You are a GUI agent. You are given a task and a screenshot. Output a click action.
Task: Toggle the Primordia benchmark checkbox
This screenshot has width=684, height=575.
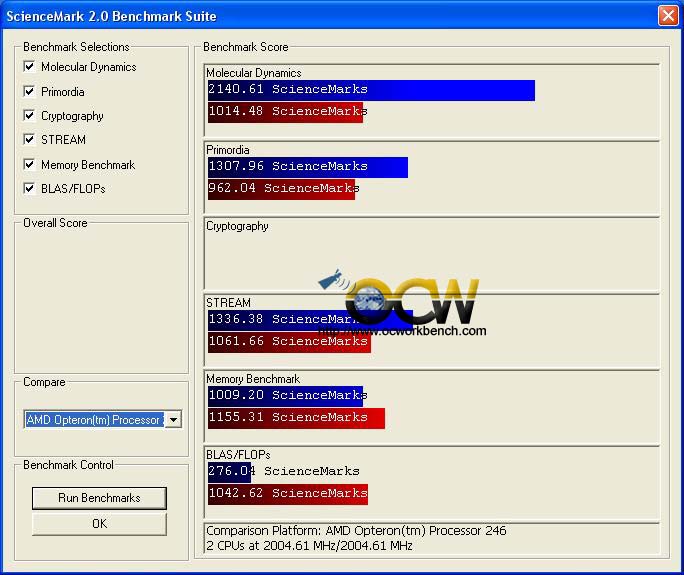[x=29, y=91]
